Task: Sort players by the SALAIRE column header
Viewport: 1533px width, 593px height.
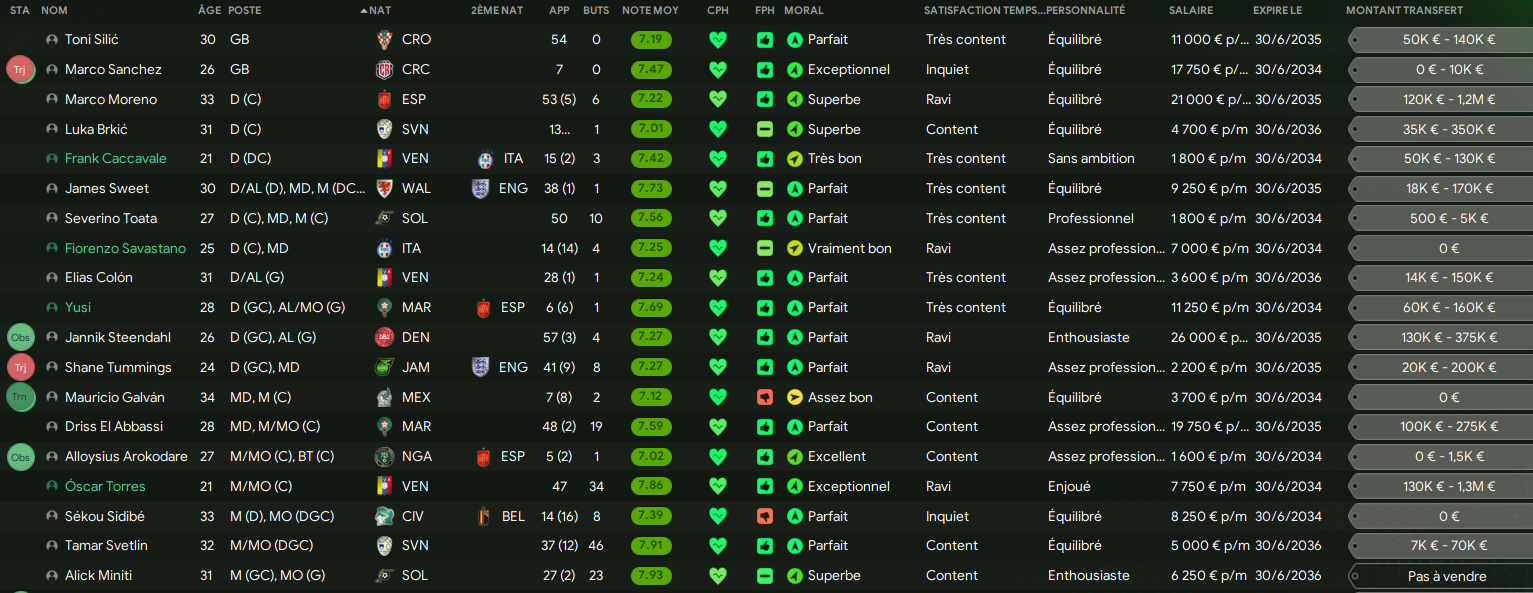Action: pos(1191,10)
